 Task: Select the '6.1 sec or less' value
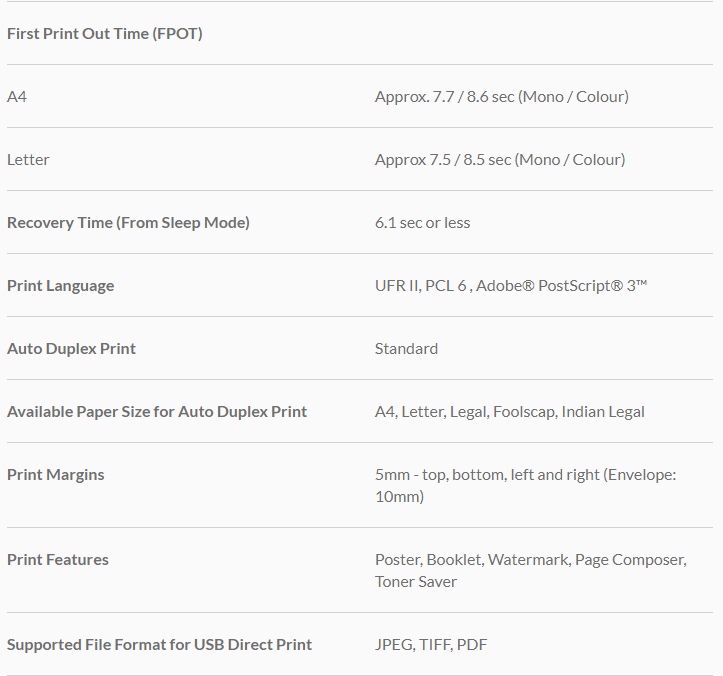pos(422,223)
